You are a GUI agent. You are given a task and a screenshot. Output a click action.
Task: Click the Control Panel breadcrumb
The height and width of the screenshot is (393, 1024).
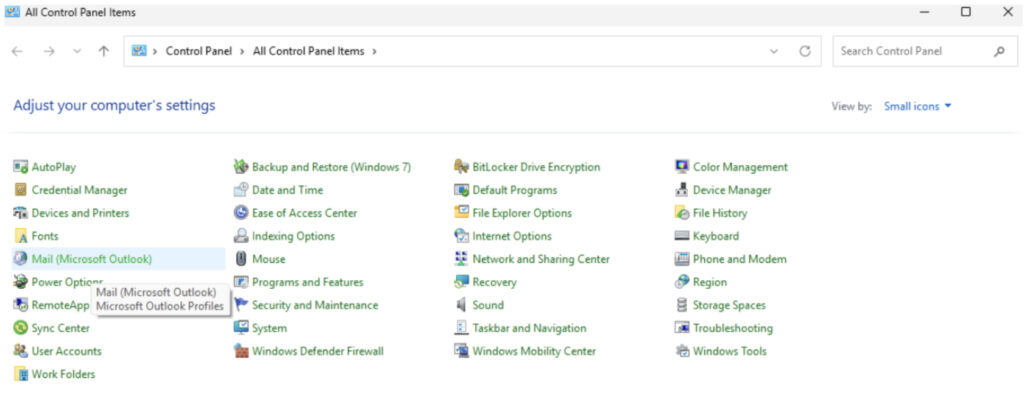[x=199, y=52]
